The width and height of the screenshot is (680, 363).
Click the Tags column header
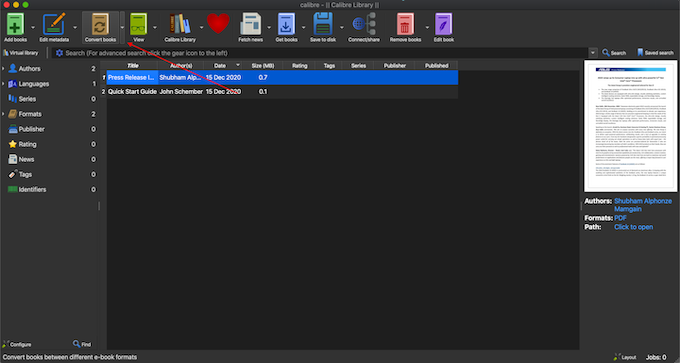tap(329, 65)
